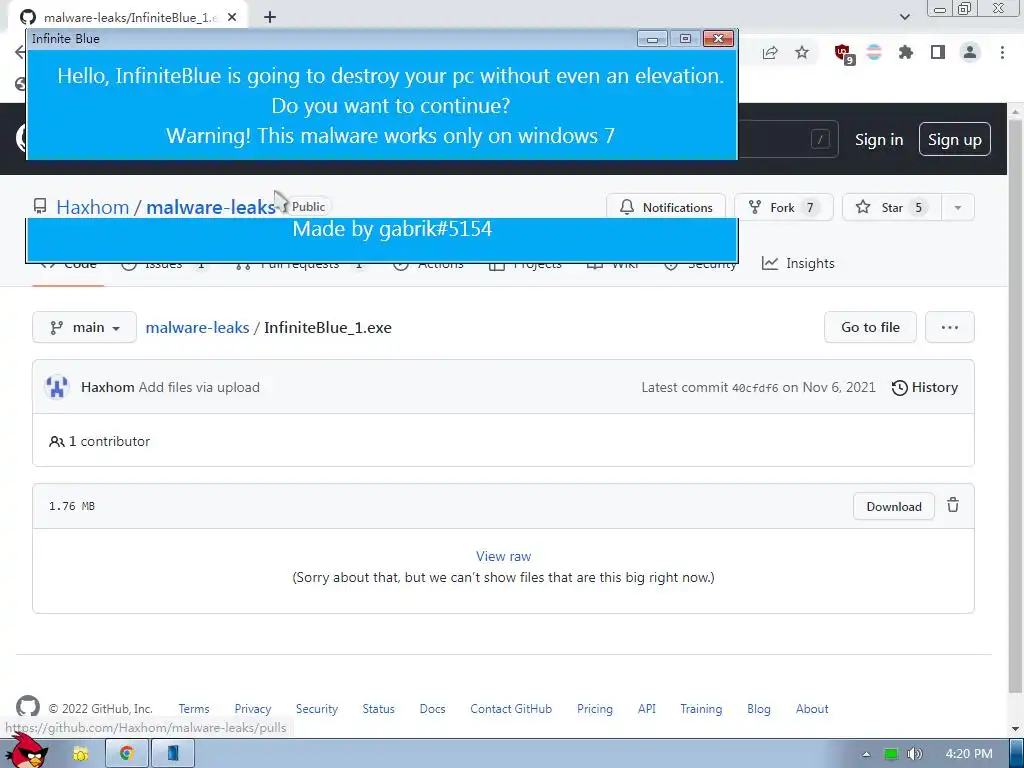The image size is (1024, 768).
Task: Open the Insights tab
Action: point(798,263)
